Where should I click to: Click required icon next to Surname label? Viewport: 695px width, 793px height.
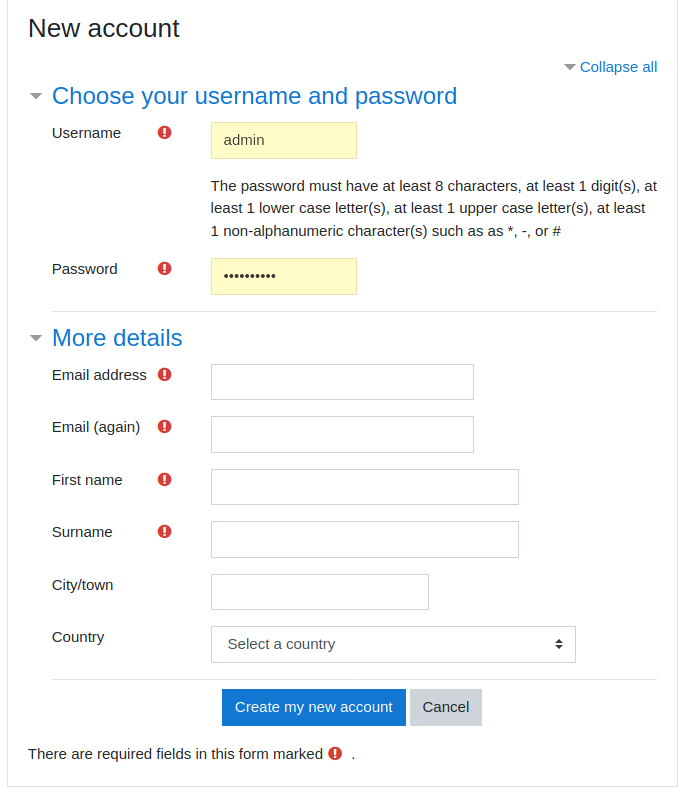pyautogui.click(x=165, y=531)
